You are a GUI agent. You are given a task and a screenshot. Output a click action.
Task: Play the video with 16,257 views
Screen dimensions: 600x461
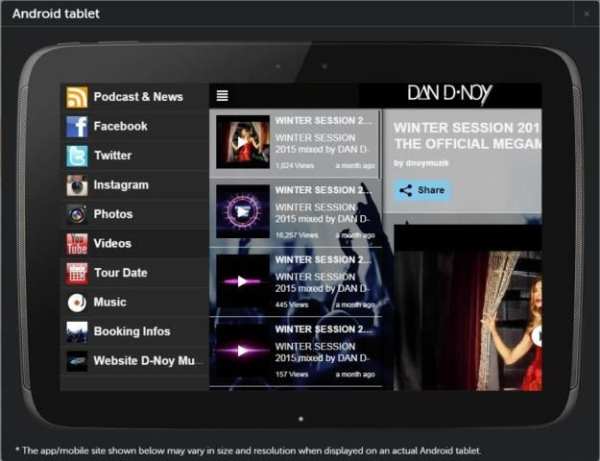[x=243, y=212]
